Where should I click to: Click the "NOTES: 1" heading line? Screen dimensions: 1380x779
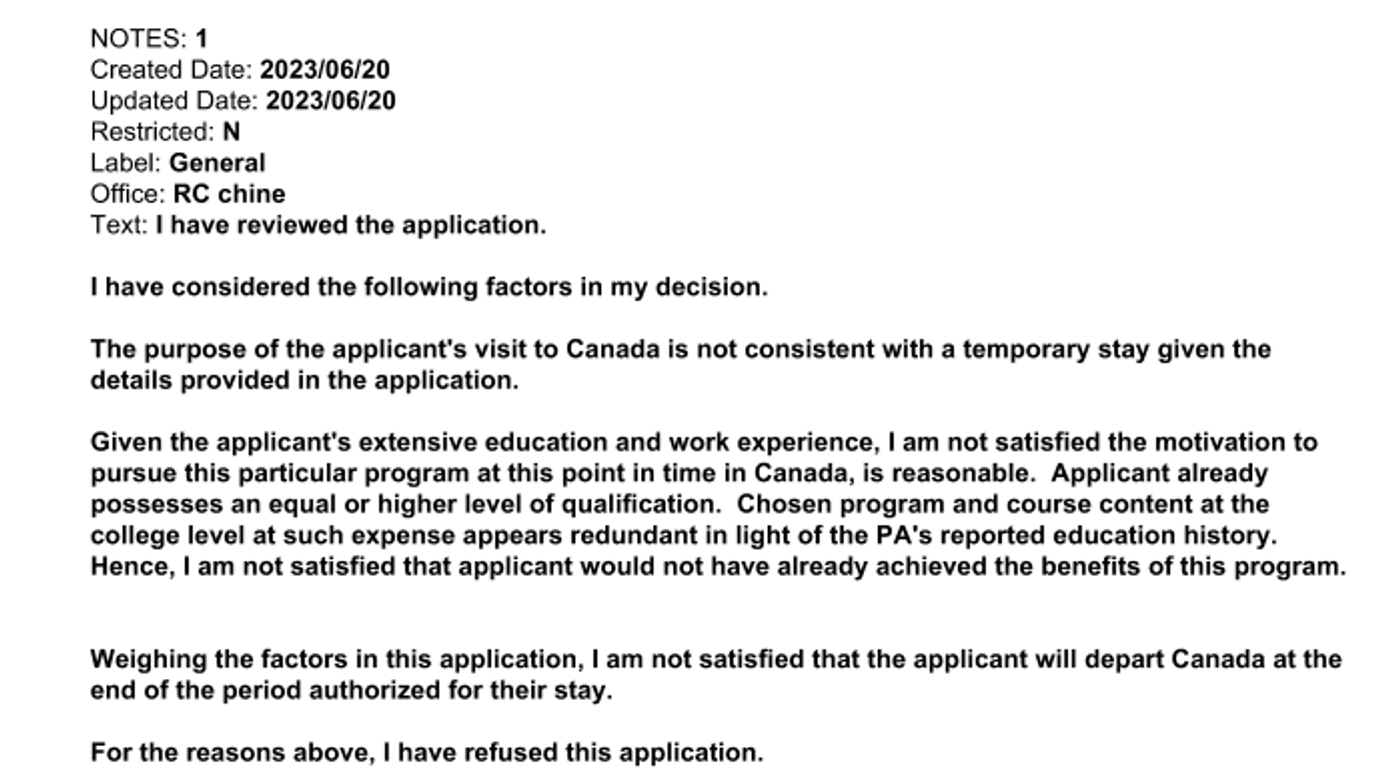coord(149,39)
